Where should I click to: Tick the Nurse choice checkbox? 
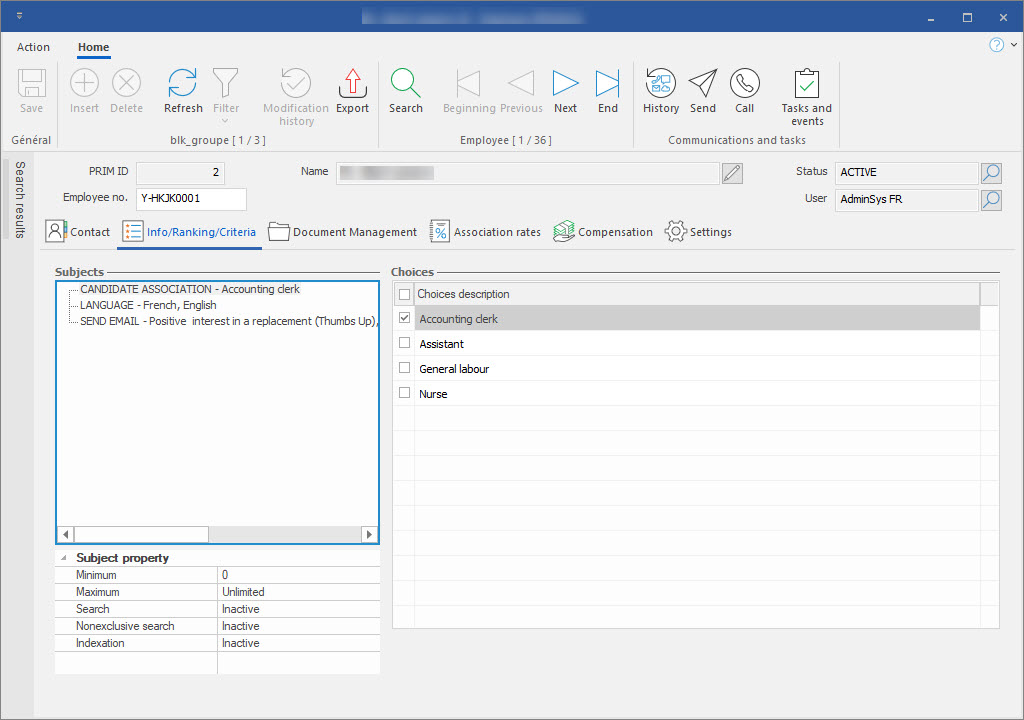click(x=404, y=393)
